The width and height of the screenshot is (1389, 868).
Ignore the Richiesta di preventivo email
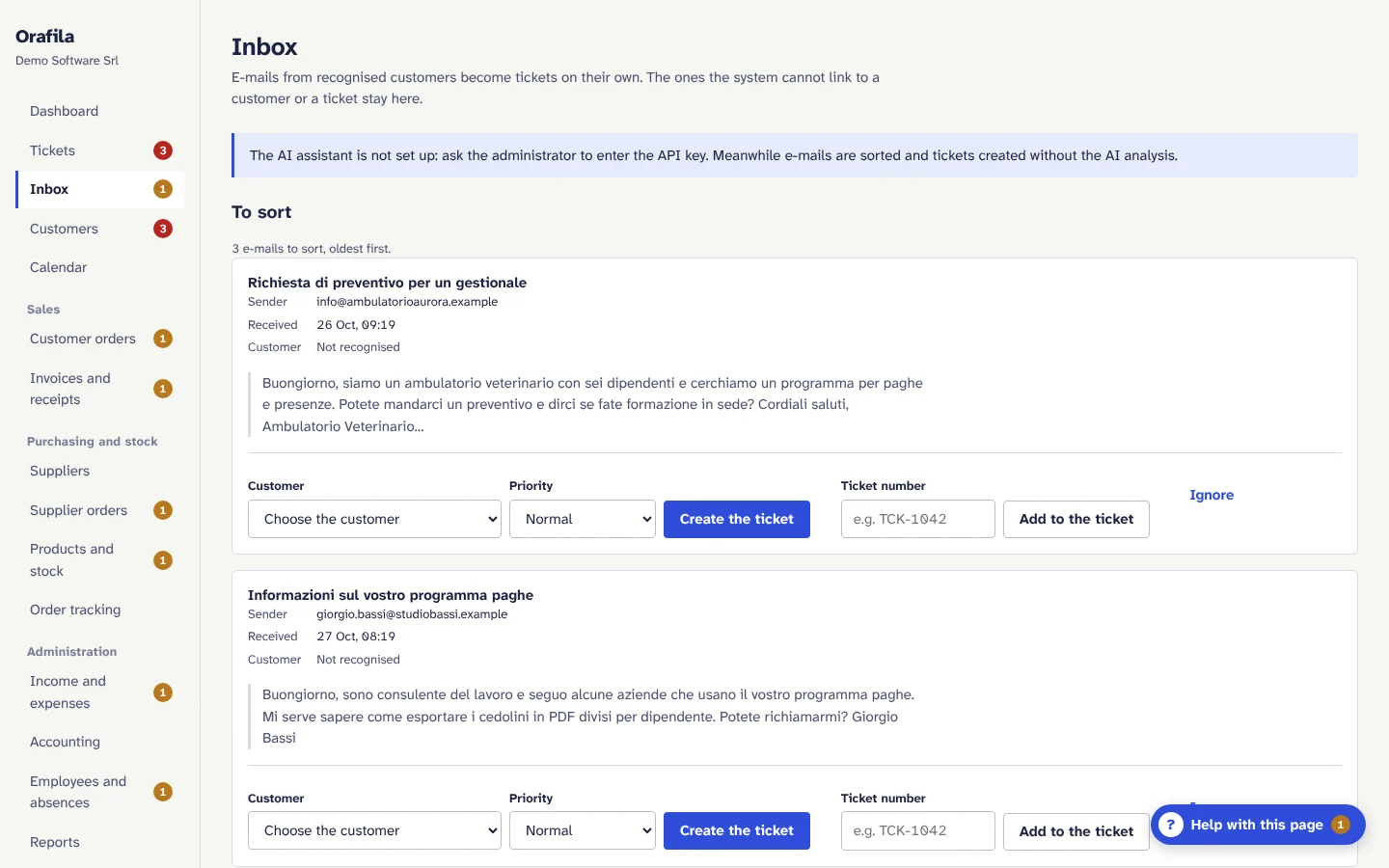[x=1212, y=495]
